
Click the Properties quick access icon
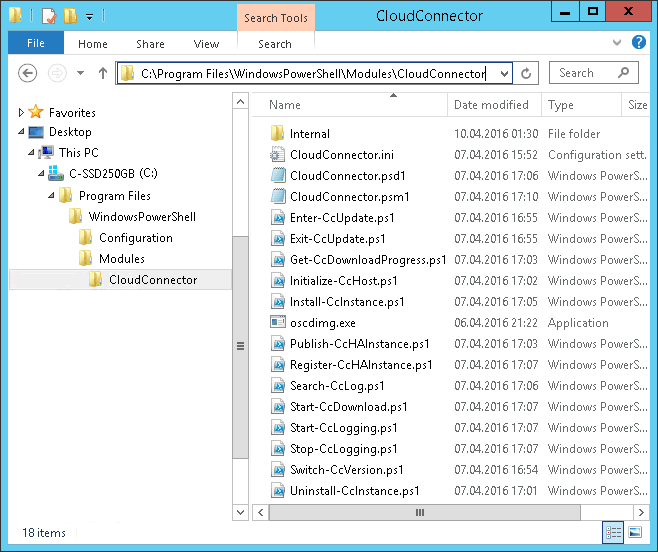49,16
